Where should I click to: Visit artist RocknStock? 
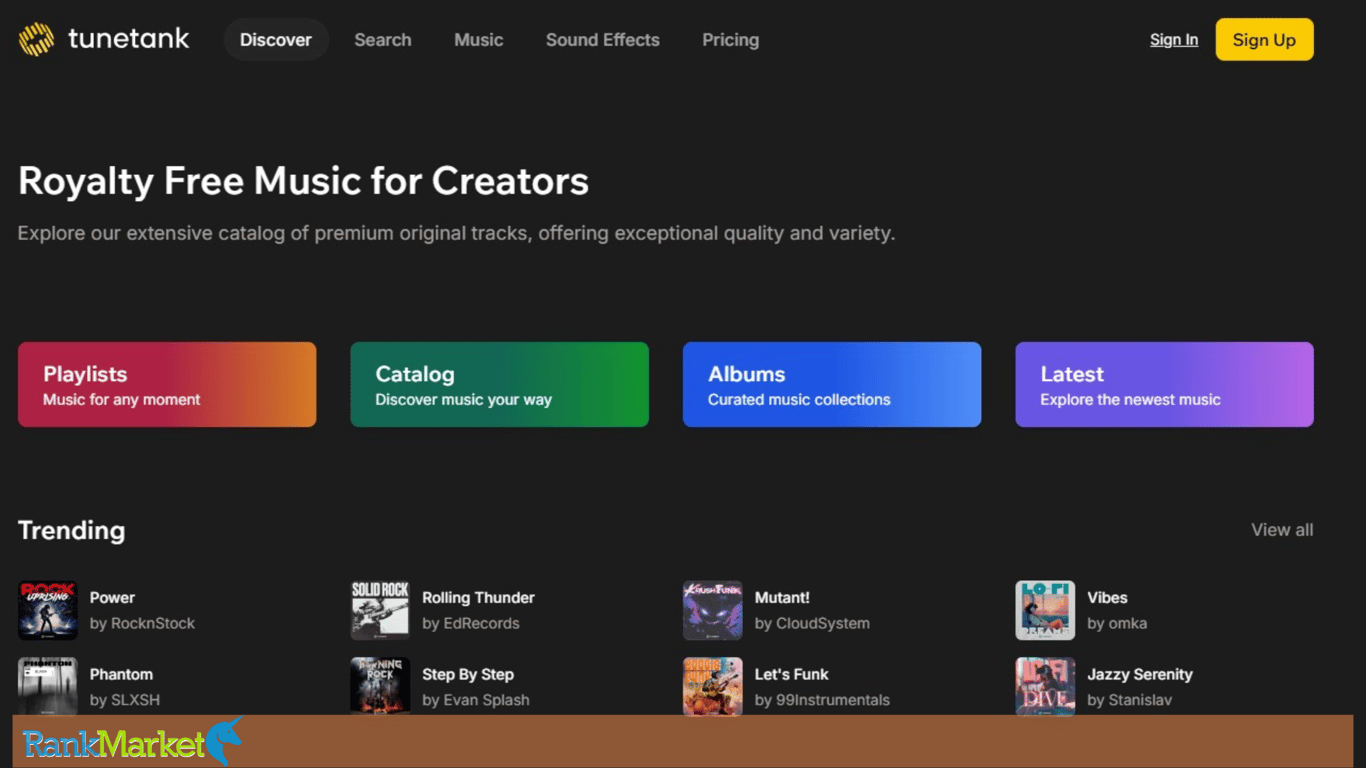[x=153, y=623]
